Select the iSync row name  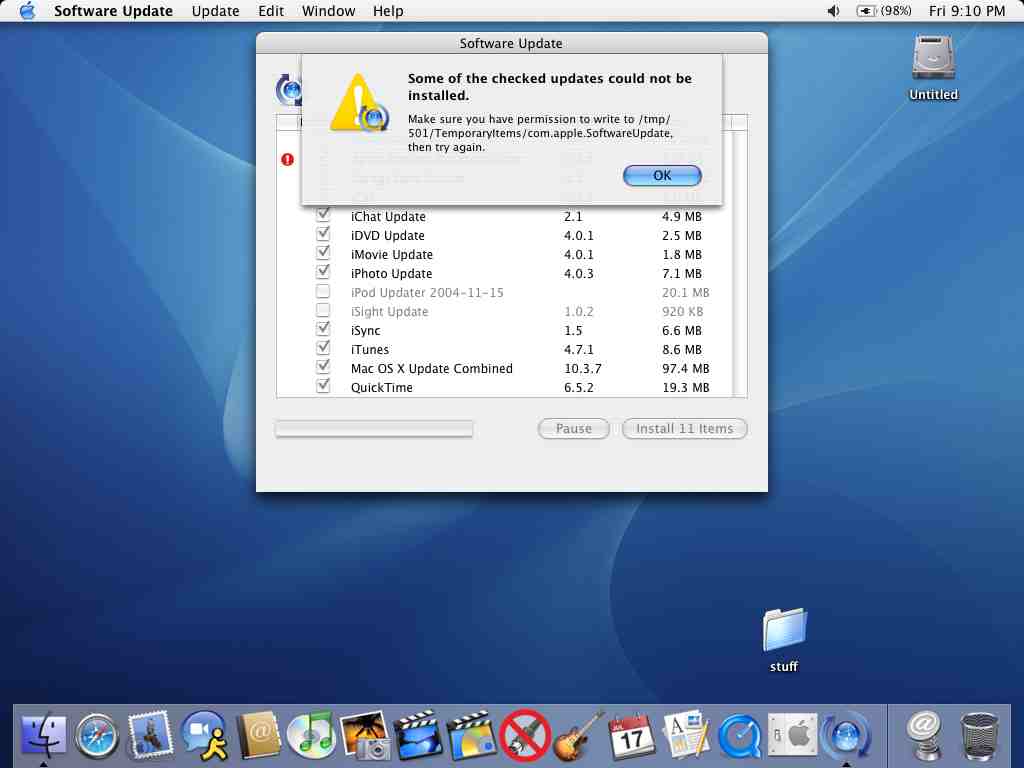[365, 330]
